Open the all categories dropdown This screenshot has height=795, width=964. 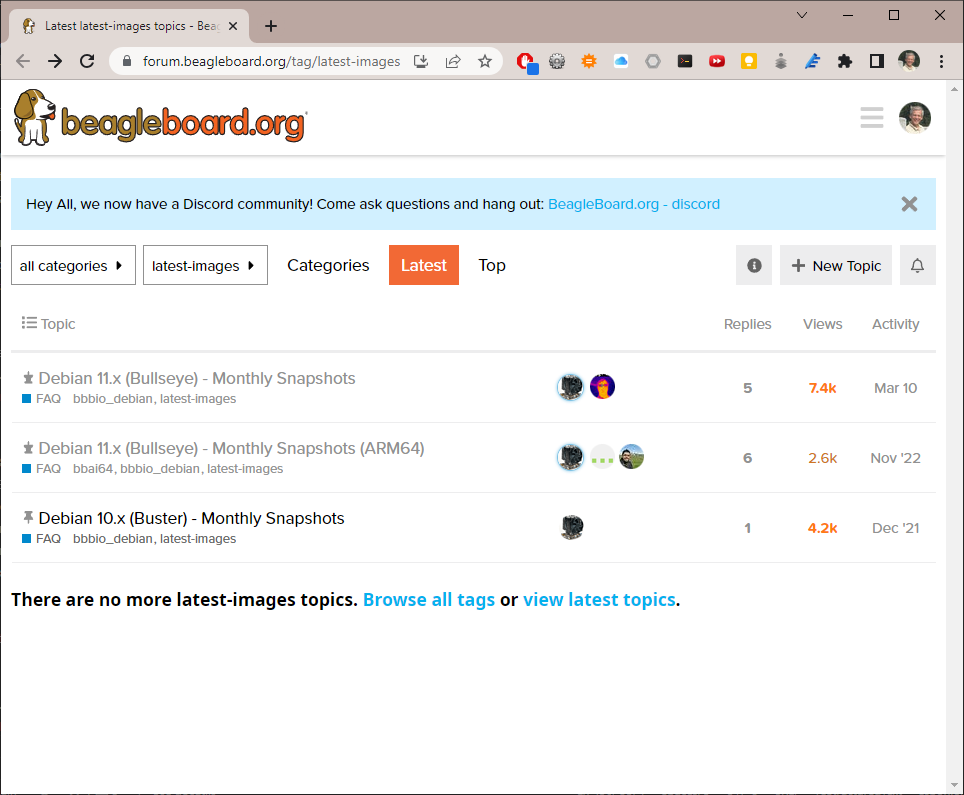[73, 265]
